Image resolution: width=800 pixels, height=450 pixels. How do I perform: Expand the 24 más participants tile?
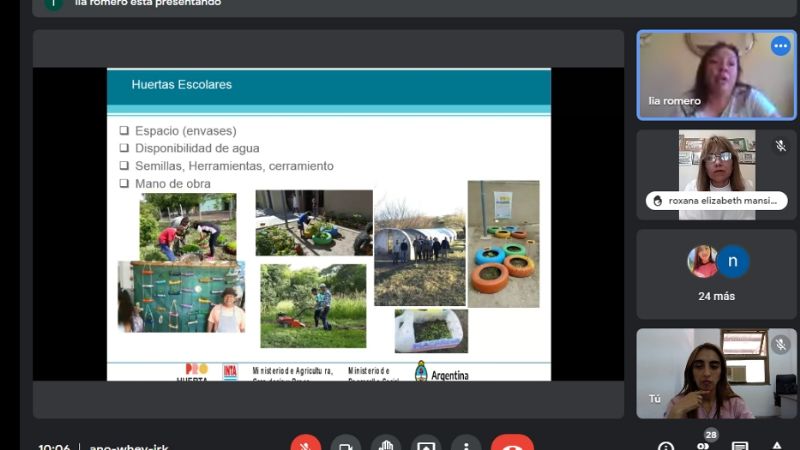pos(716,296)
